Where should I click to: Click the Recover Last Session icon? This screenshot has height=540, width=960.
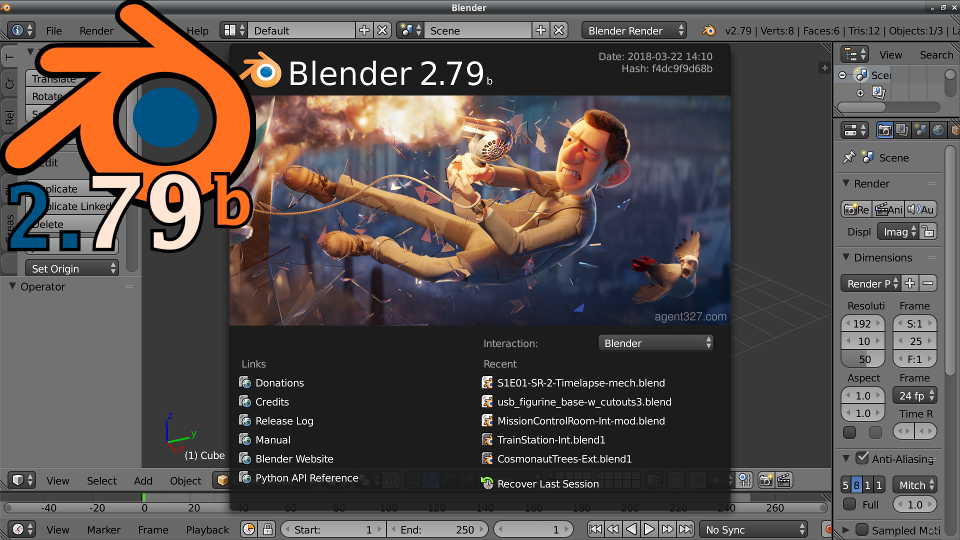[487, 484]
